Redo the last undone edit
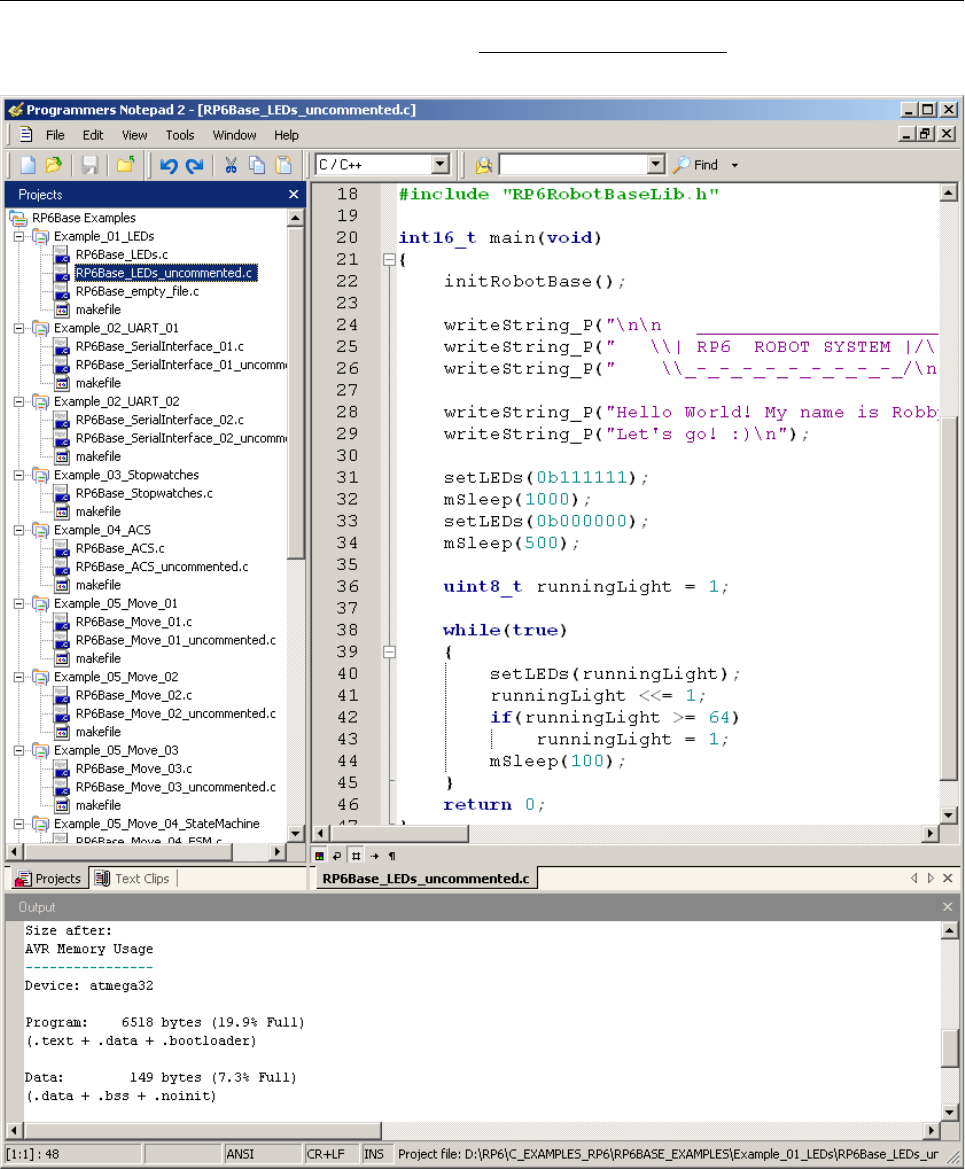965x1169 pixels. coord(195,166)
